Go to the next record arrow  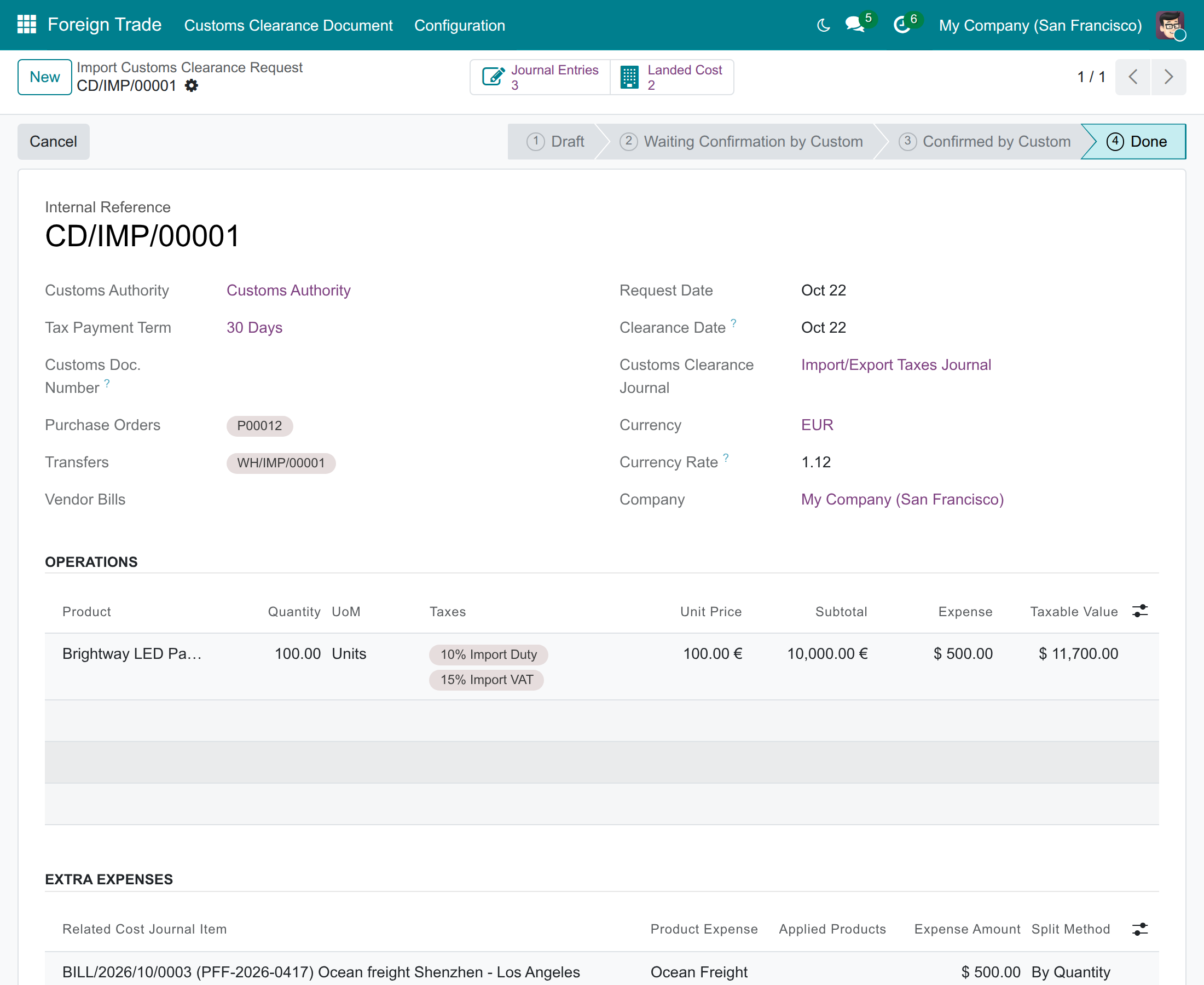click(x=1168, y=77)
